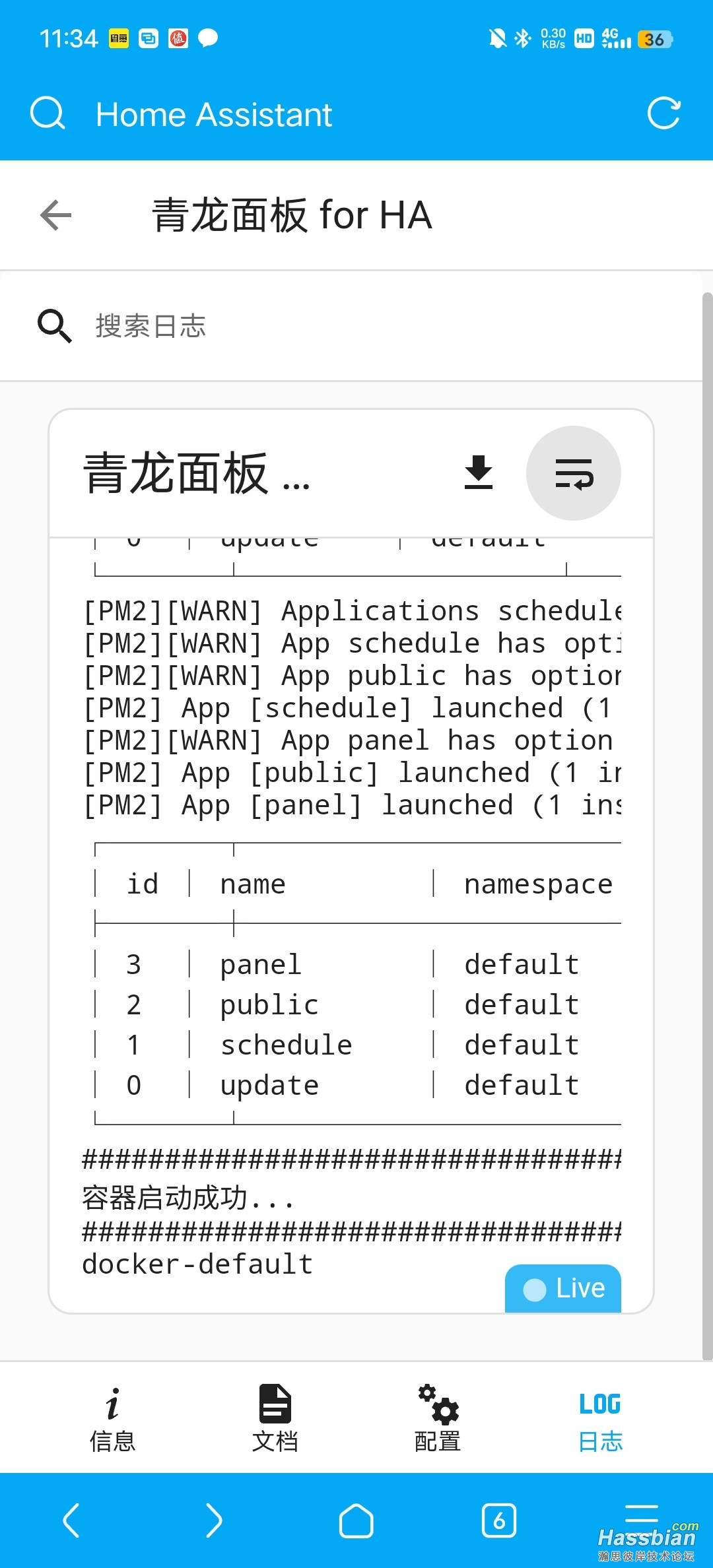Click the log line [PM2] App [public] launched

351,773
